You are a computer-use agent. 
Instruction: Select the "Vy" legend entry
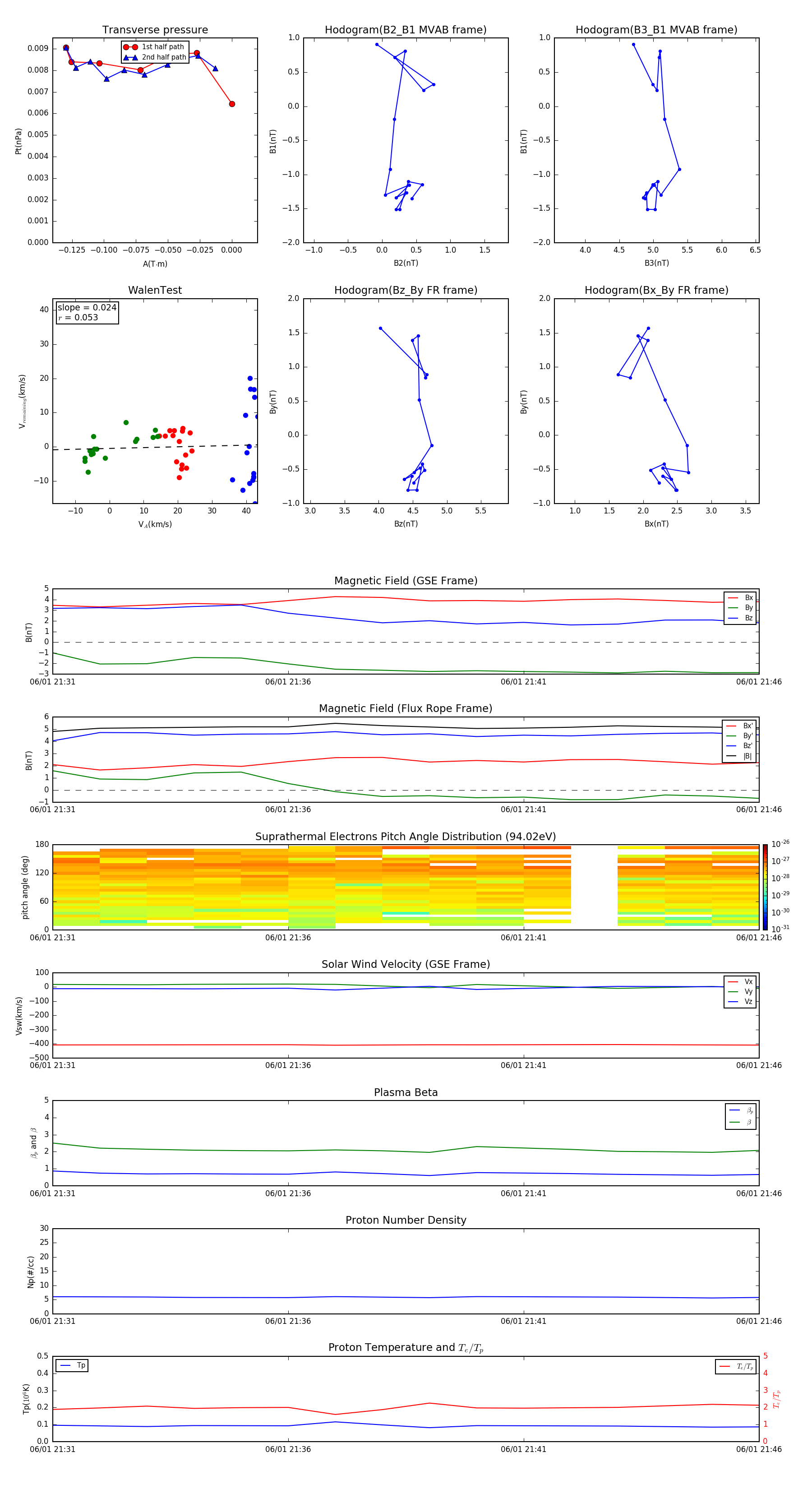coord(740,992)
